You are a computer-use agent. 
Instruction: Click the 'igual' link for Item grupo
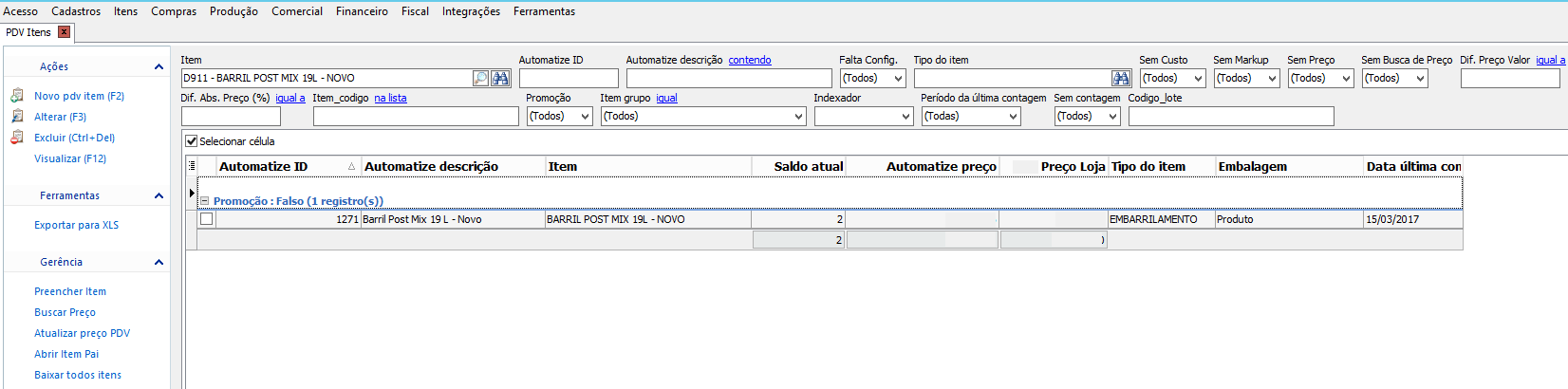(666, 98)
